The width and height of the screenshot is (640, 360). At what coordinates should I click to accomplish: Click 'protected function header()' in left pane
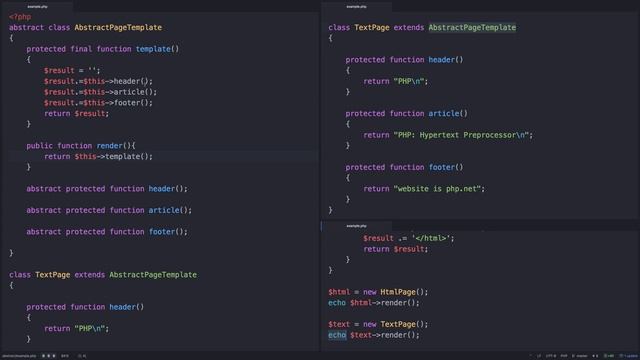tap(85, 307)
